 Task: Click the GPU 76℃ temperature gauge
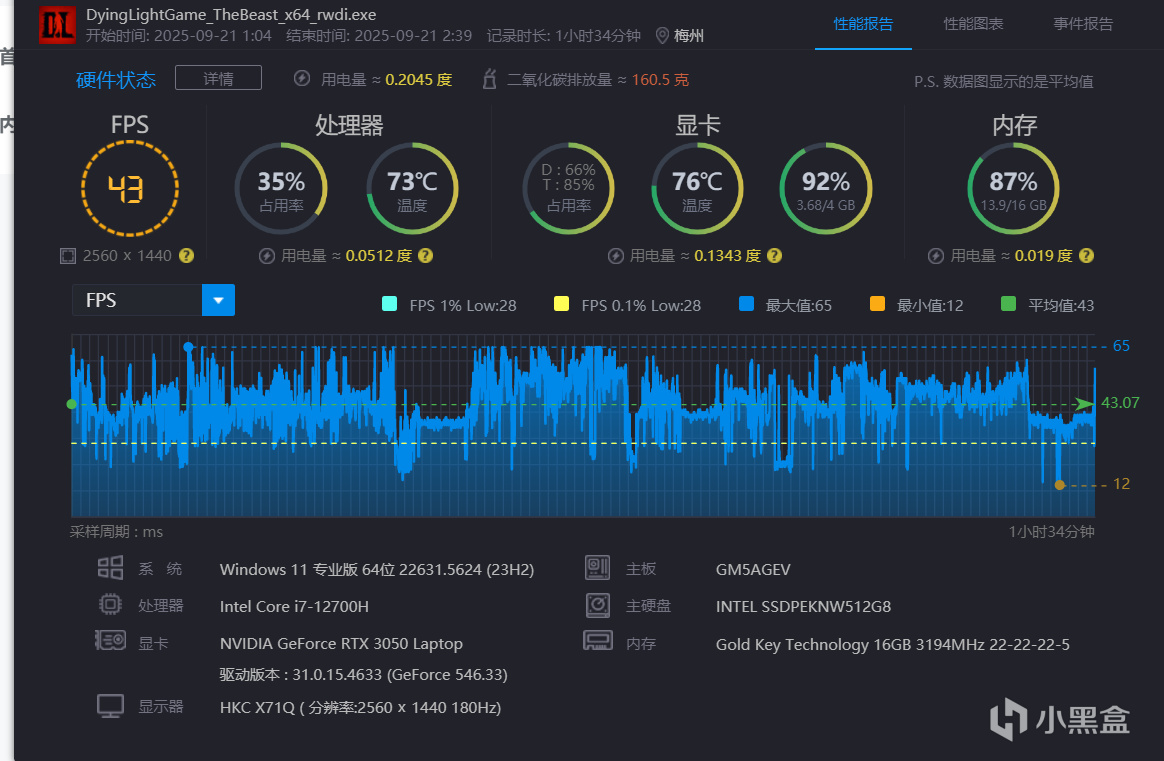(x=697, y=189)
